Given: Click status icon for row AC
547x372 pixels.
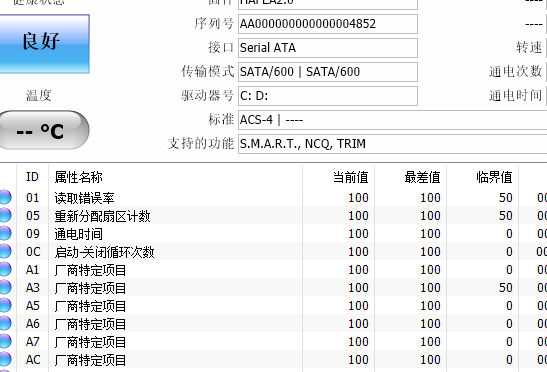Looking at the screenshot, I should (x=5, y=359).
